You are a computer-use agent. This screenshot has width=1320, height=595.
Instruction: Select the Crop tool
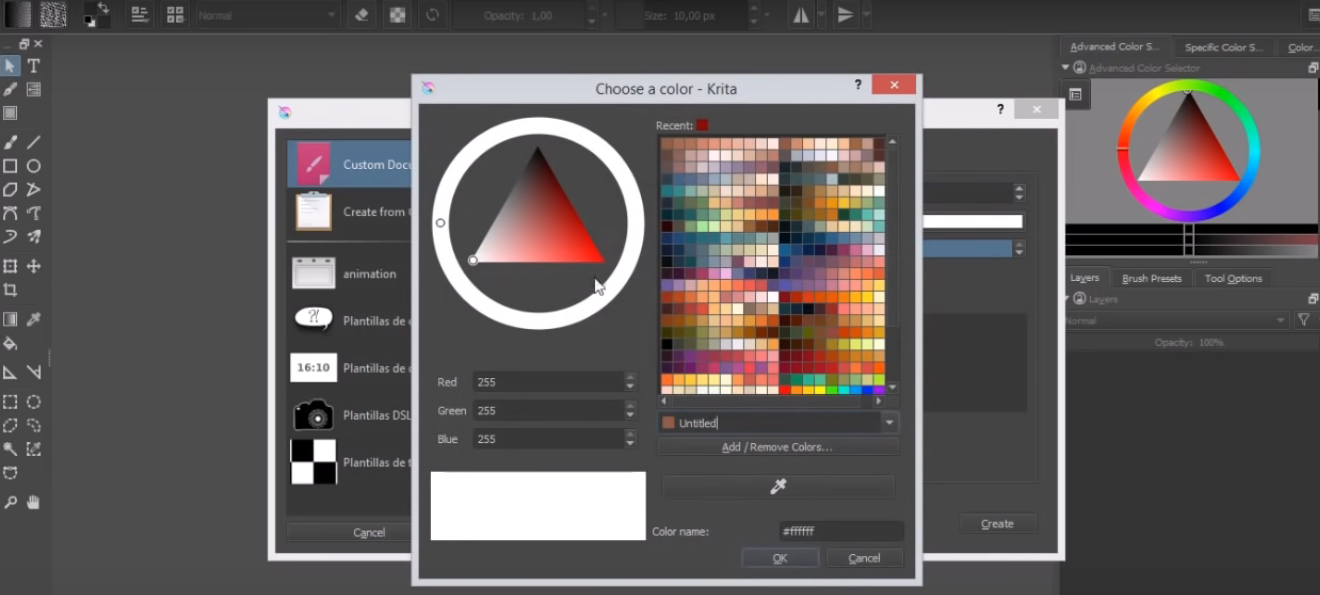pos(10,290)
